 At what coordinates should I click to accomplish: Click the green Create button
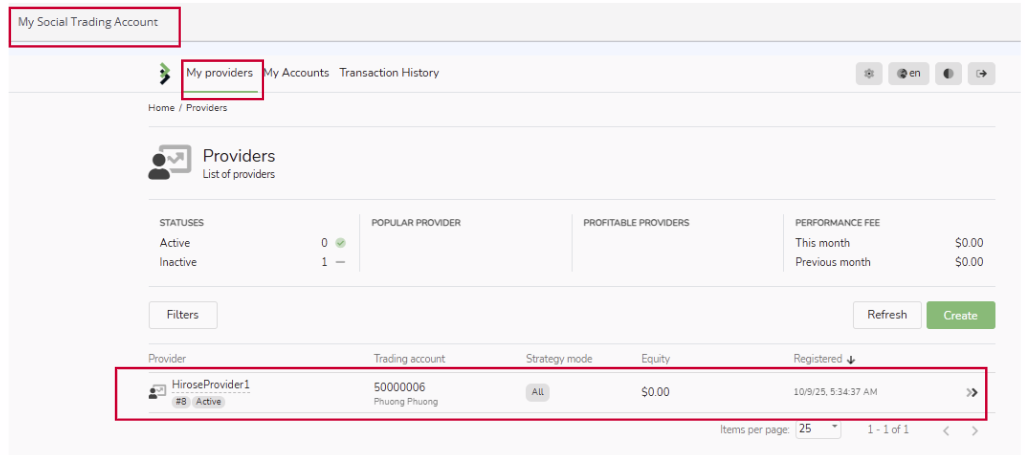960,315
